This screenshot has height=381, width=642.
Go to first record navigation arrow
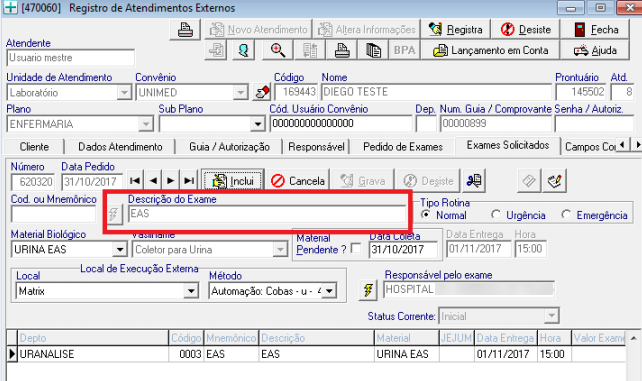(135, 180)
